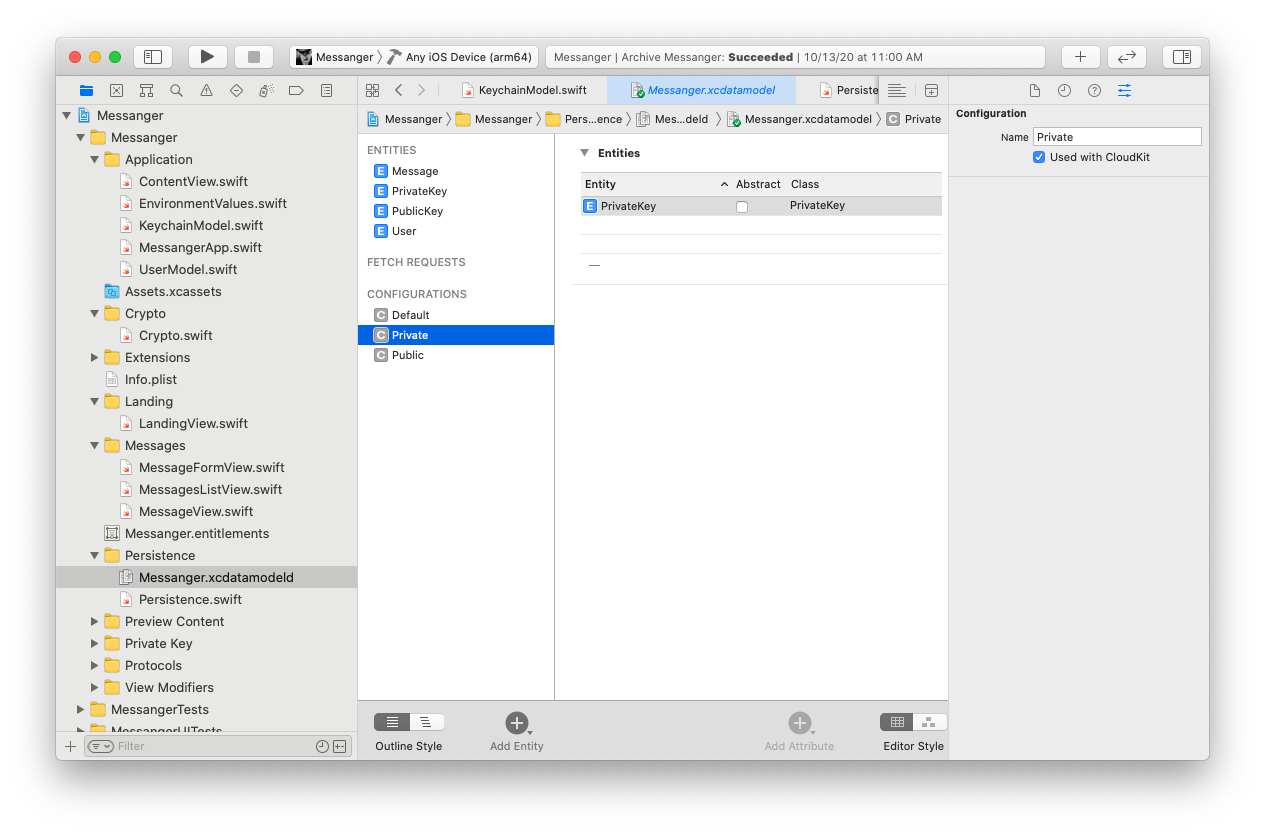
Task: Show the Issue navigator warning icon
Action: (x=206, y=90)
